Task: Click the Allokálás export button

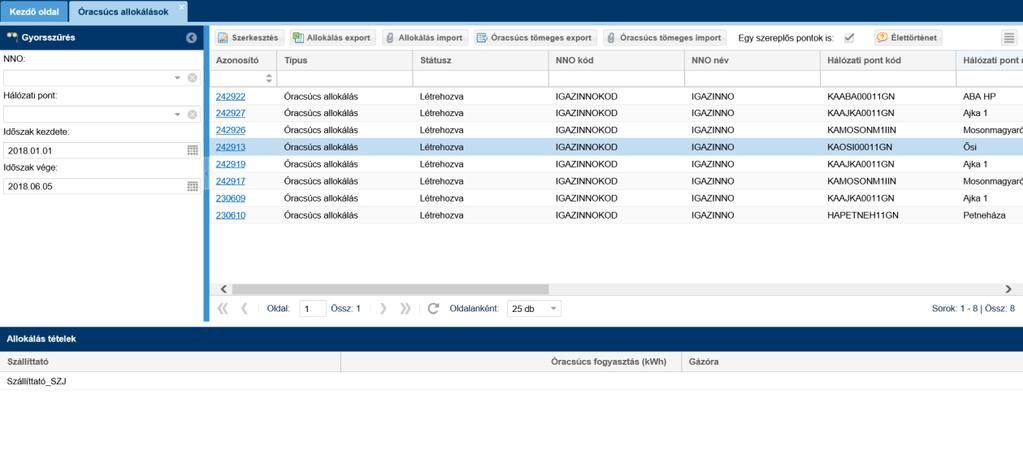Action: tap(333, 38)
